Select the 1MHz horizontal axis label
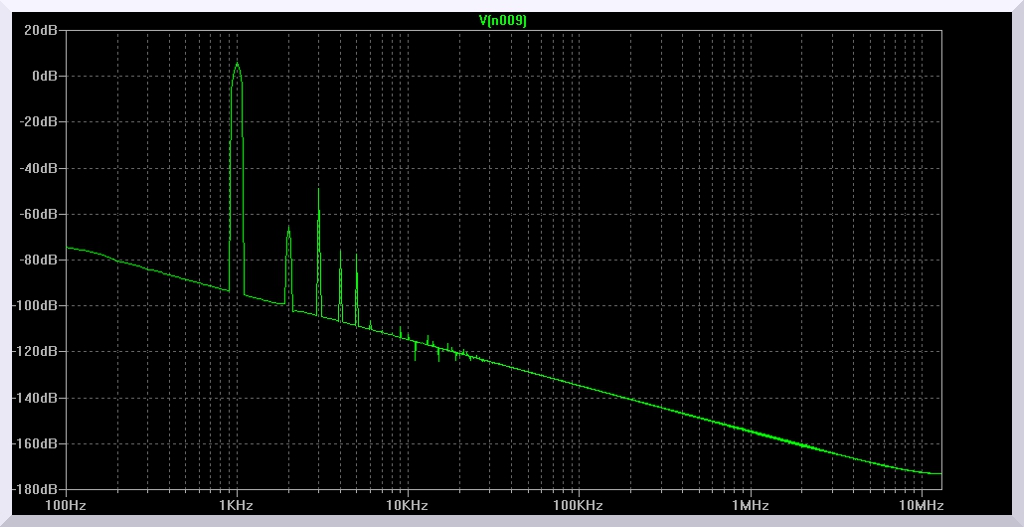The width and height of the screenshot is (1024, 527). pyautogui.click(x=749, y=506)
